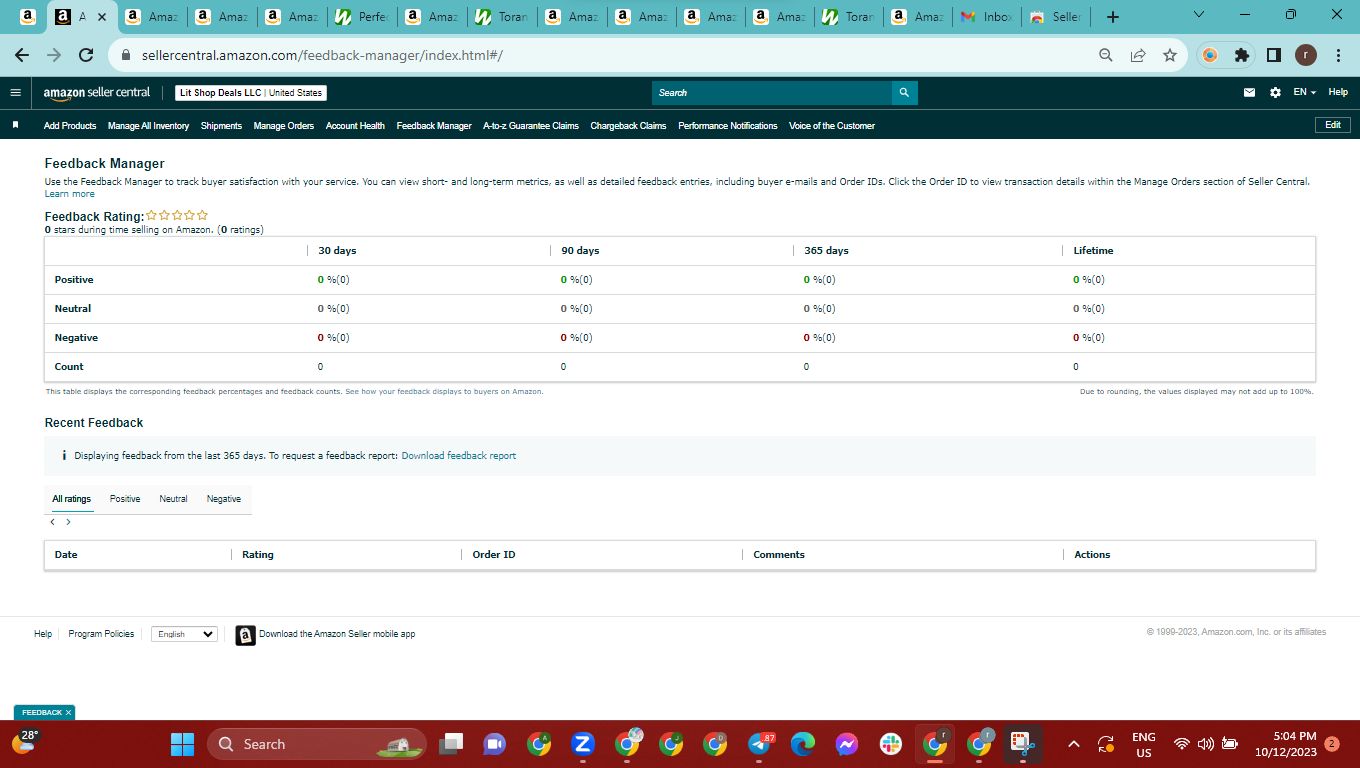This screenshot has height=768, width=1360.
Task: Open Telegram from the taskbar
Action: tap(760, 744)
